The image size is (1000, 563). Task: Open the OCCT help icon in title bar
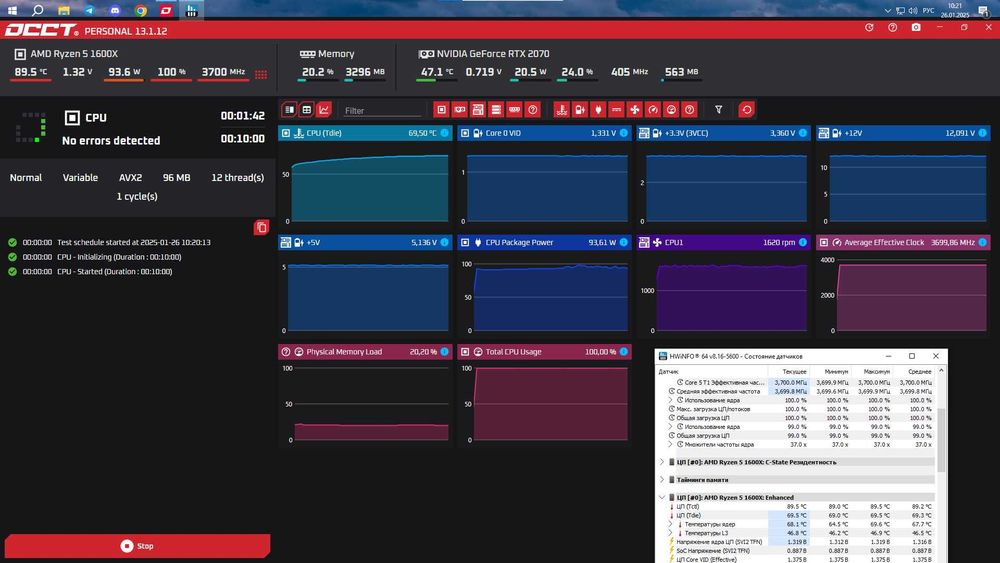[893, 28]
